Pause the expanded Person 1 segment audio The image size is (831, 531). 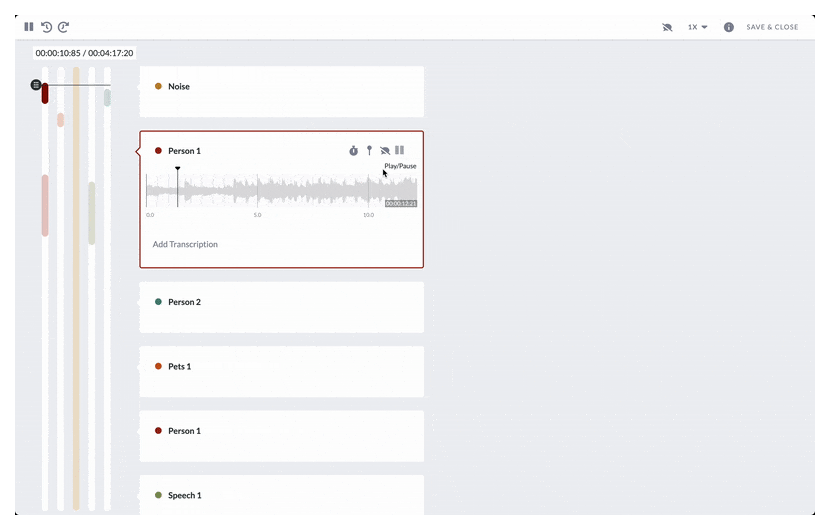click(400, 151)
